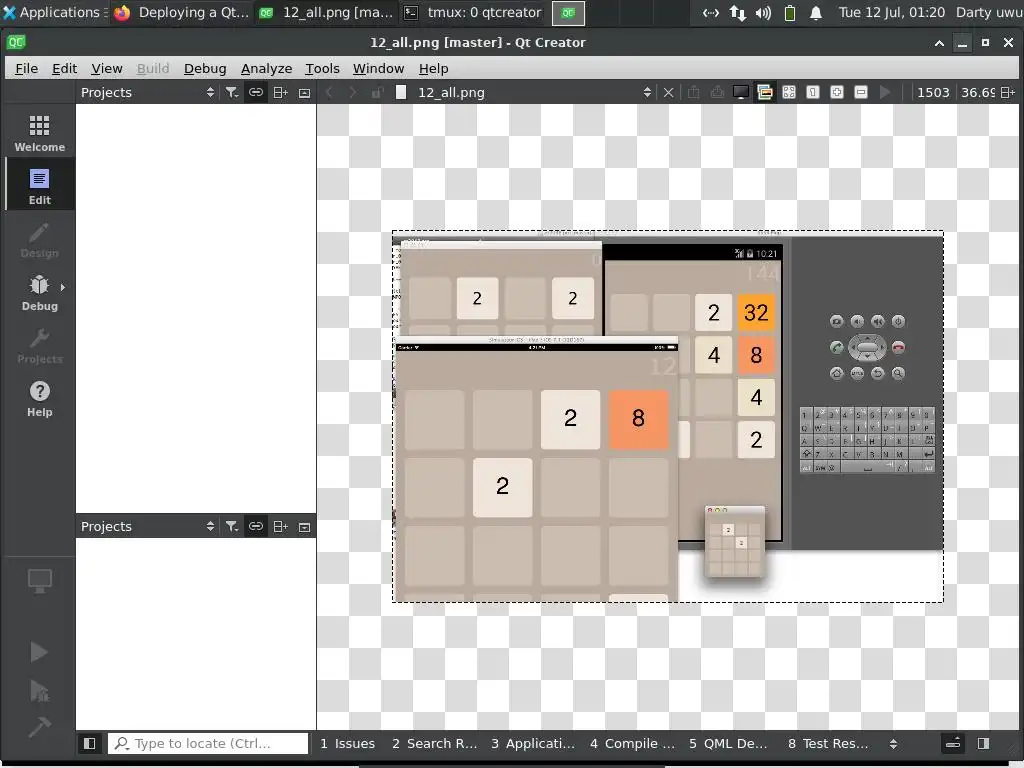Open the Help menu
Screen dimensions: 1024x768
[433, 69]
